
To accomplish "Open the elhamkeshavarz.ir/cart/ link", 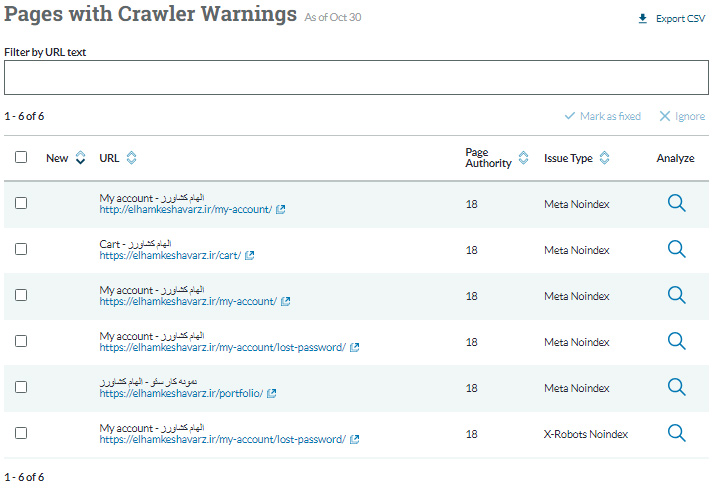I will pyautogui.click(x=170, y=256).
